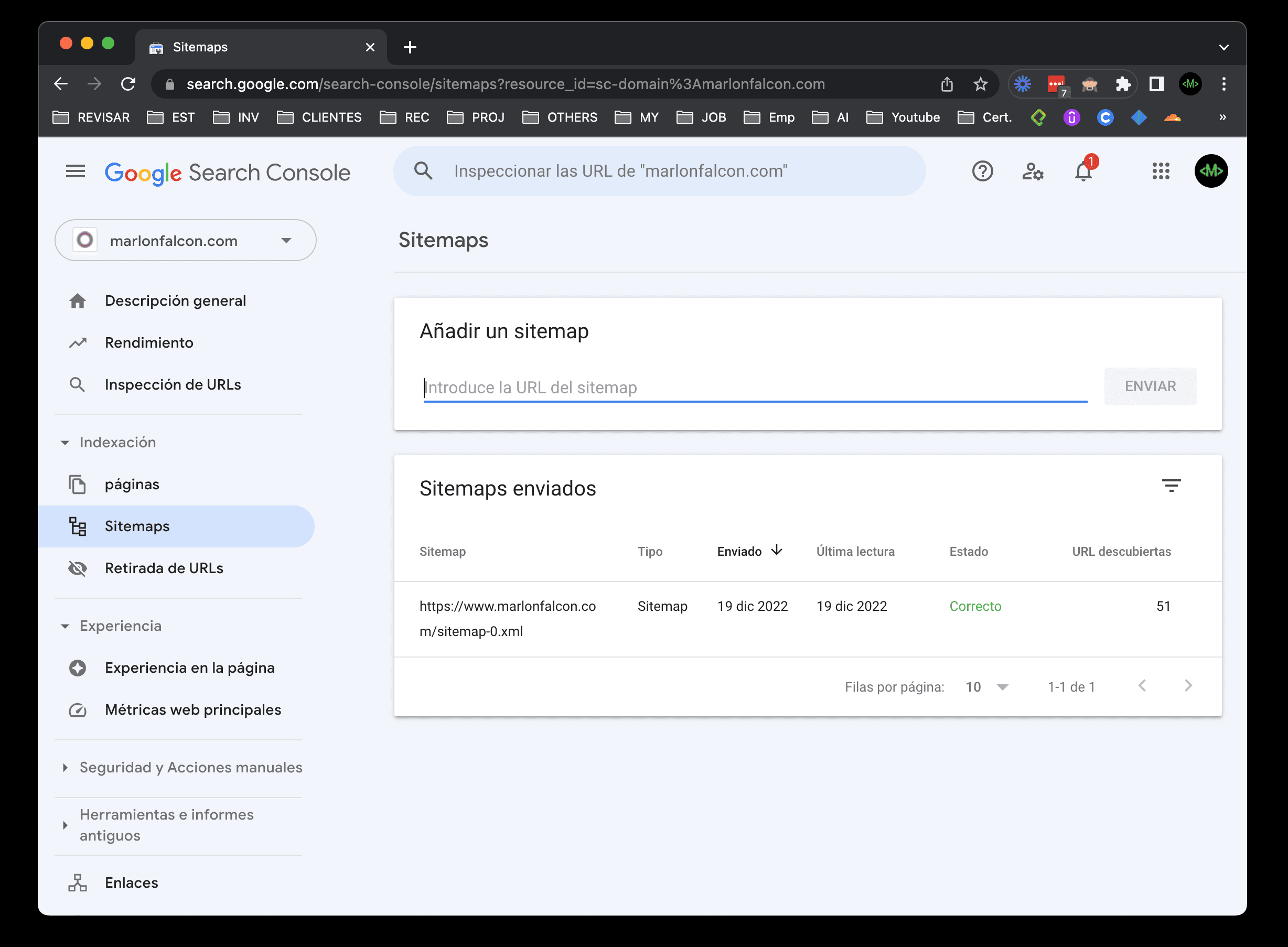Change rows per page dropdown
This screenshot has height=947, width=1288.
(x=986, y=687)
